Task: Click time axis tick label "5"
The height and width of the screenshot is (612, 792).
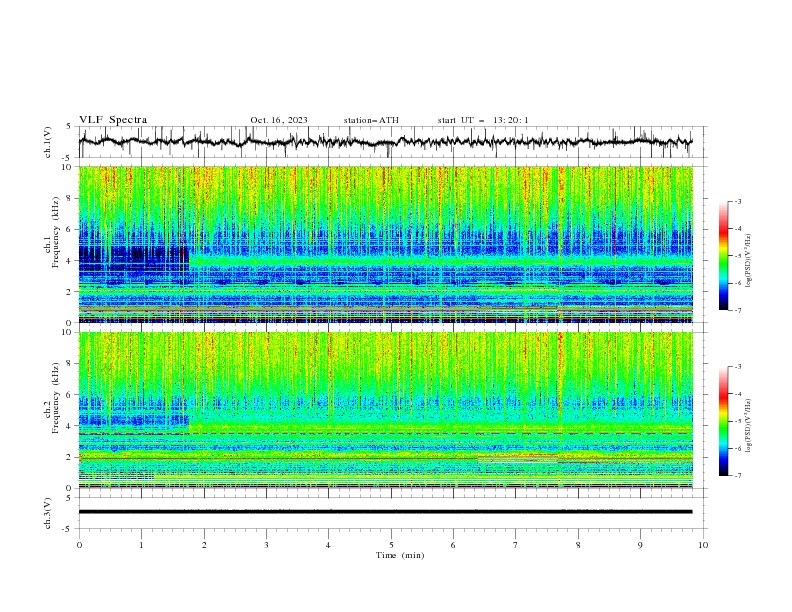Action: 391,545
